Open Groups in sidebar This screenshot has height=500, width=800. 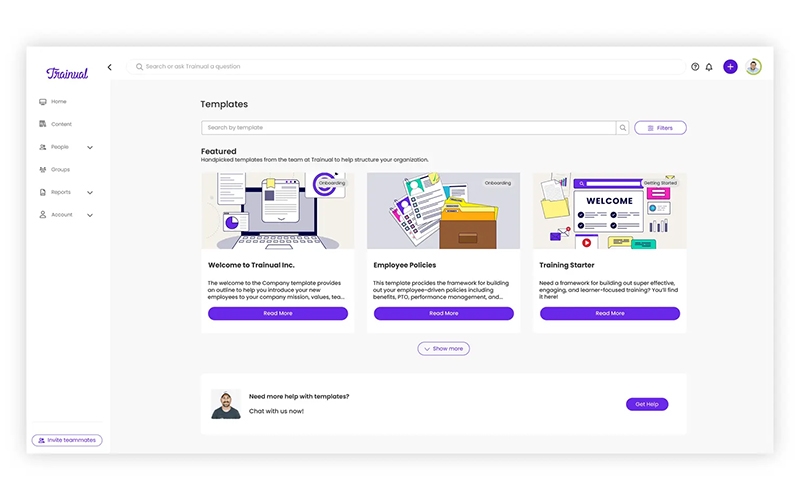click(60, 169)
